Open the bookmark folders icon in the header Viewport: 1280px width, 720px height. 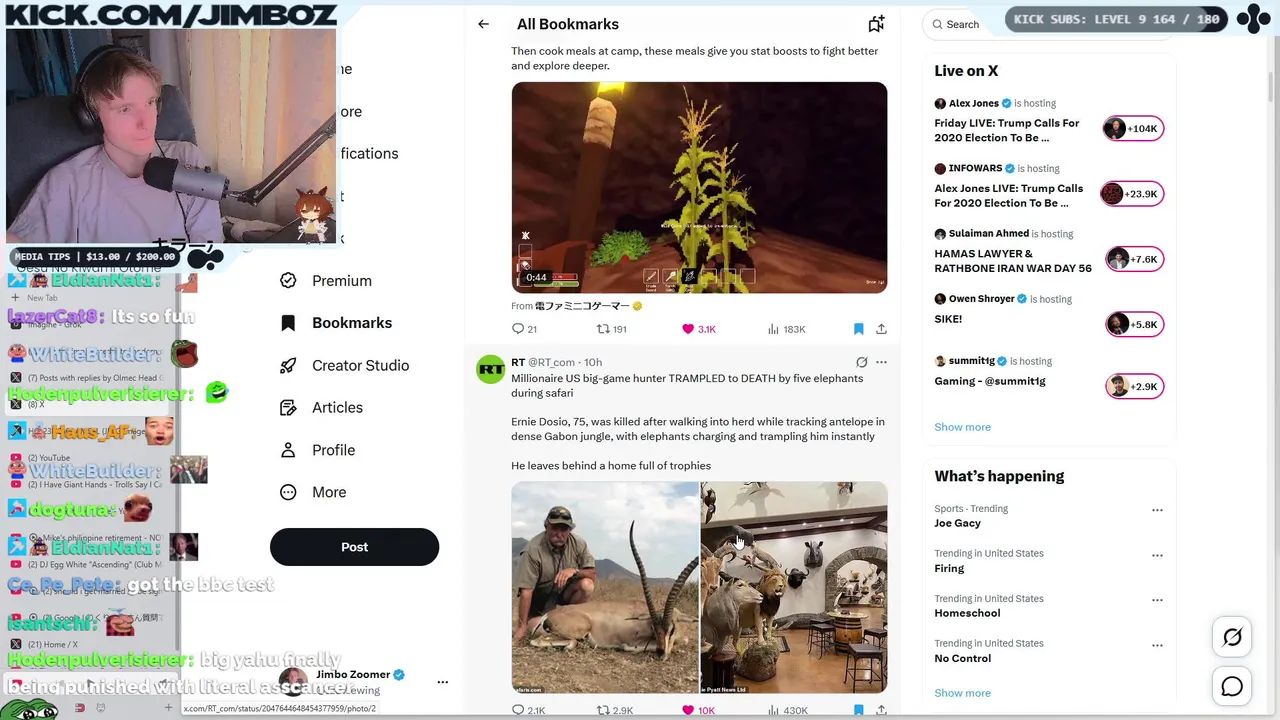(876, 24)
